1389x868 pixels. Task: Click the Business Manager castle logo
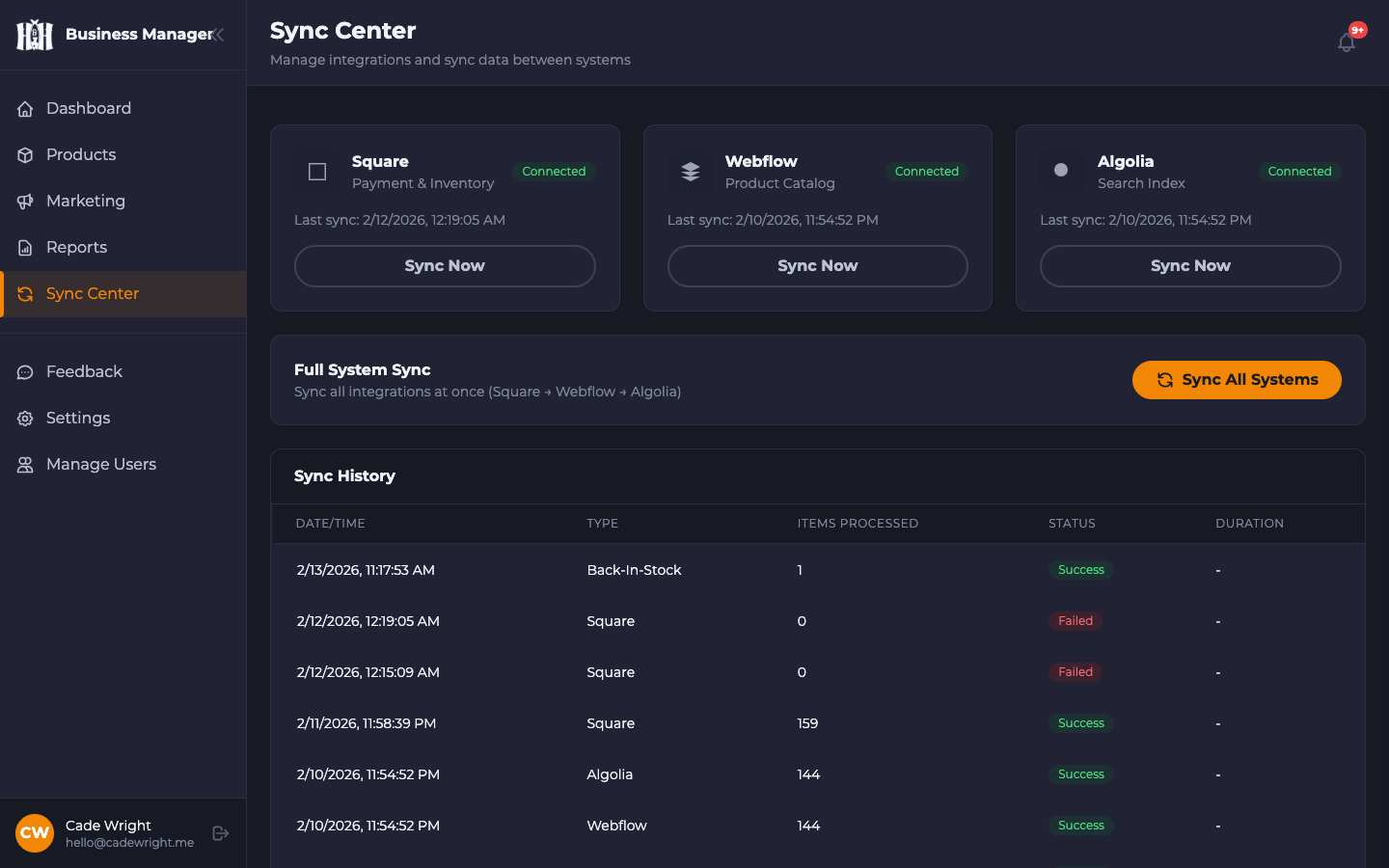(35, 35)
